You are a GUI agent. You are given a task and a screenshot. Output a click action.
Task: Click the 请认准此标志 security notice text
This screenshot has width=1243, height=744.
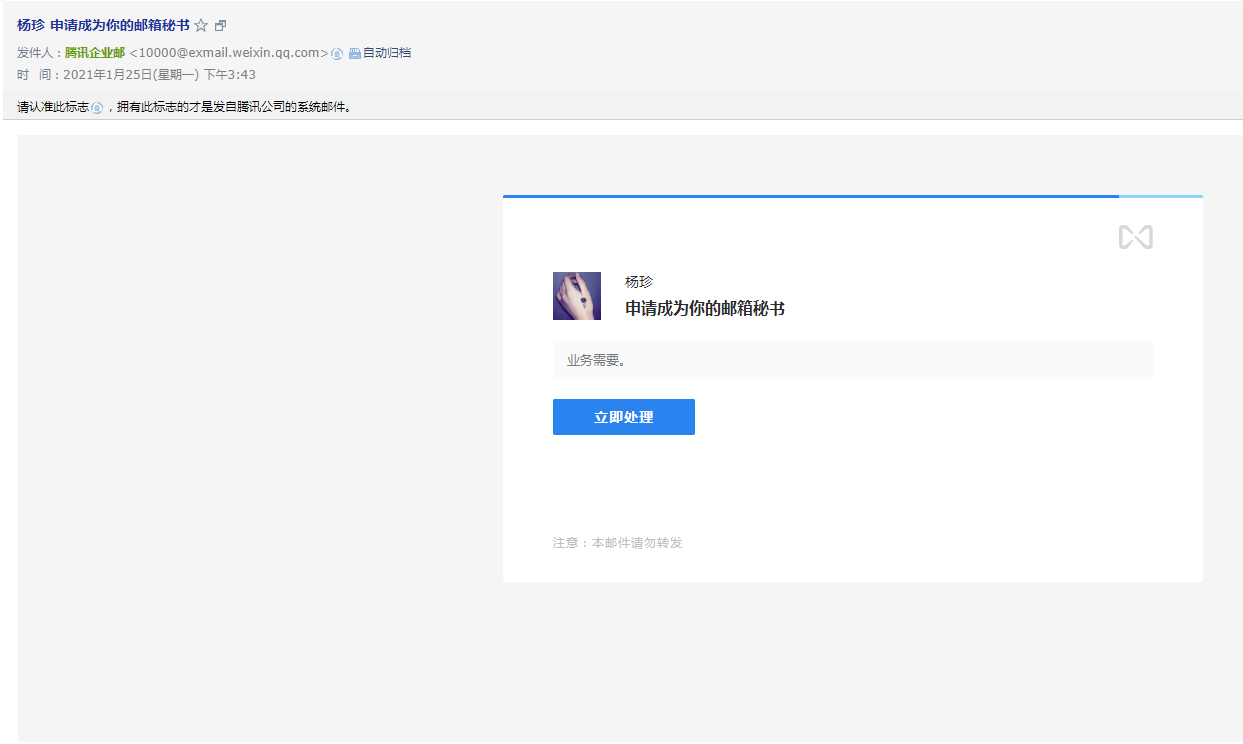(52, 107)
